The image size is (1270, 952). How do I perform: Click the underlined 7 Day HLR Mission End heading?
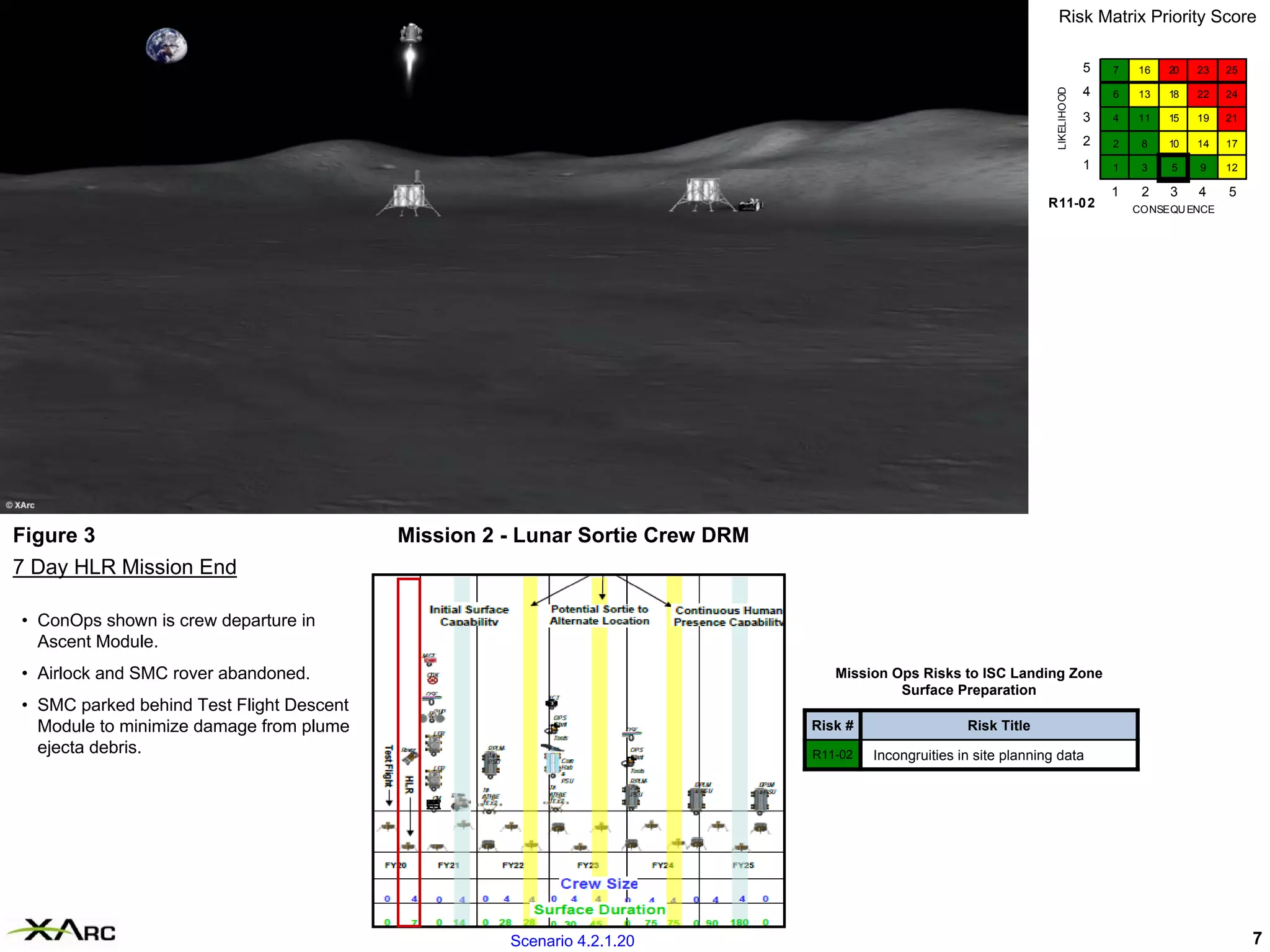125,567
